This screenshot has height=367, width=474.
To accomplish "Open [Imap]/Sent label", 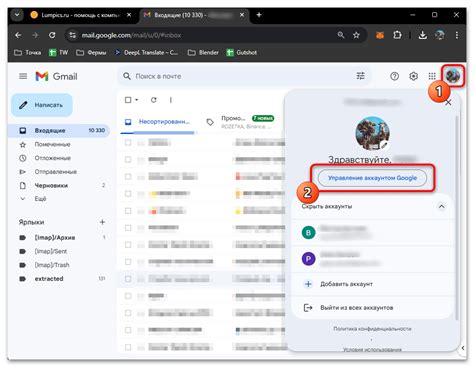I will pyautogui.click(x=51, y=251).
